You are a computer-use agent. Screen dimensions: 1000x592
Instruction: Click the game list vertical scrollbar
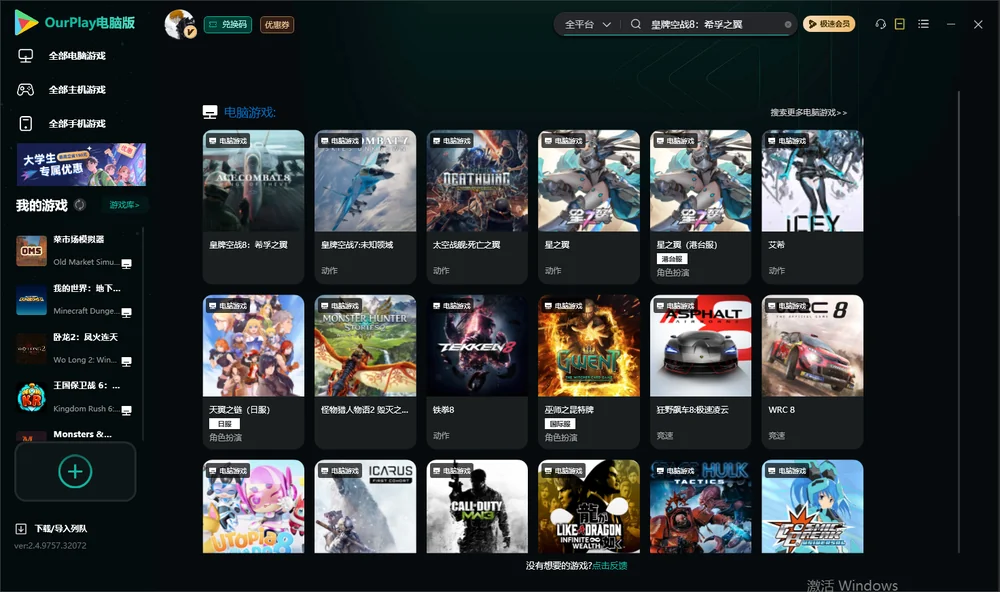pos(959,322)
